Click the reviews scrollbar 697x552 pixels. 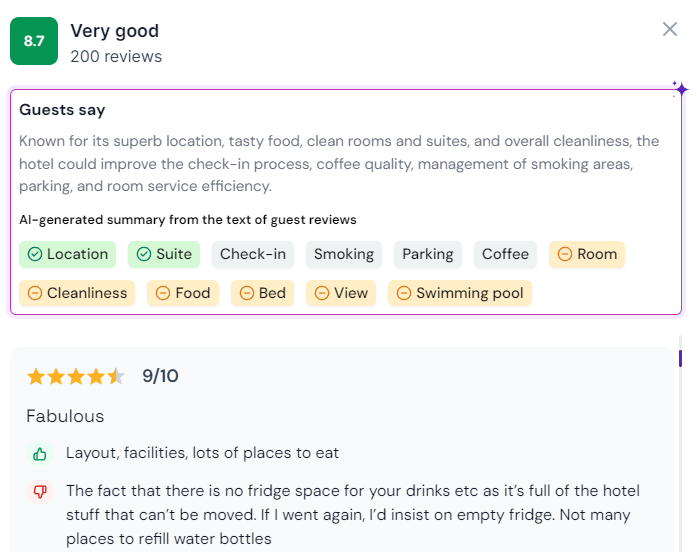coord(680,358)
